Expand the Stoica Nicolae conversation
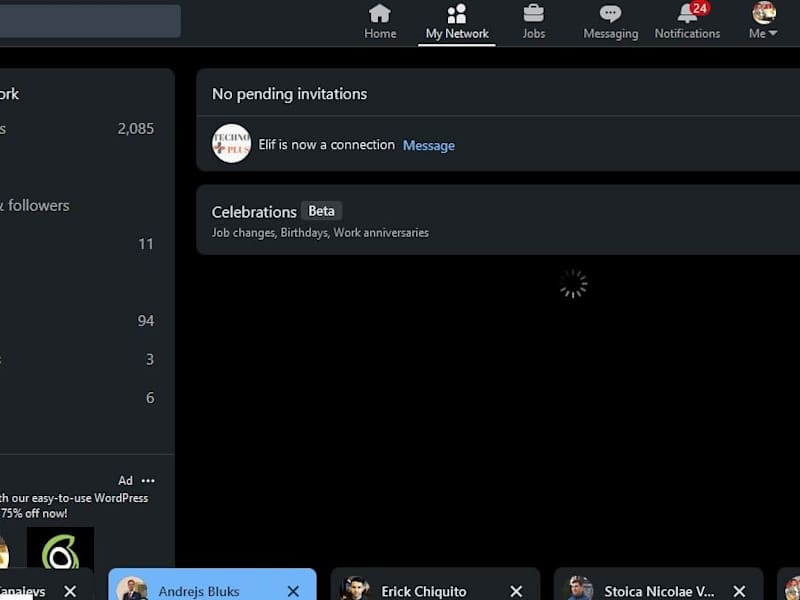This screenshot has width=800, height=600. point(658,591)
